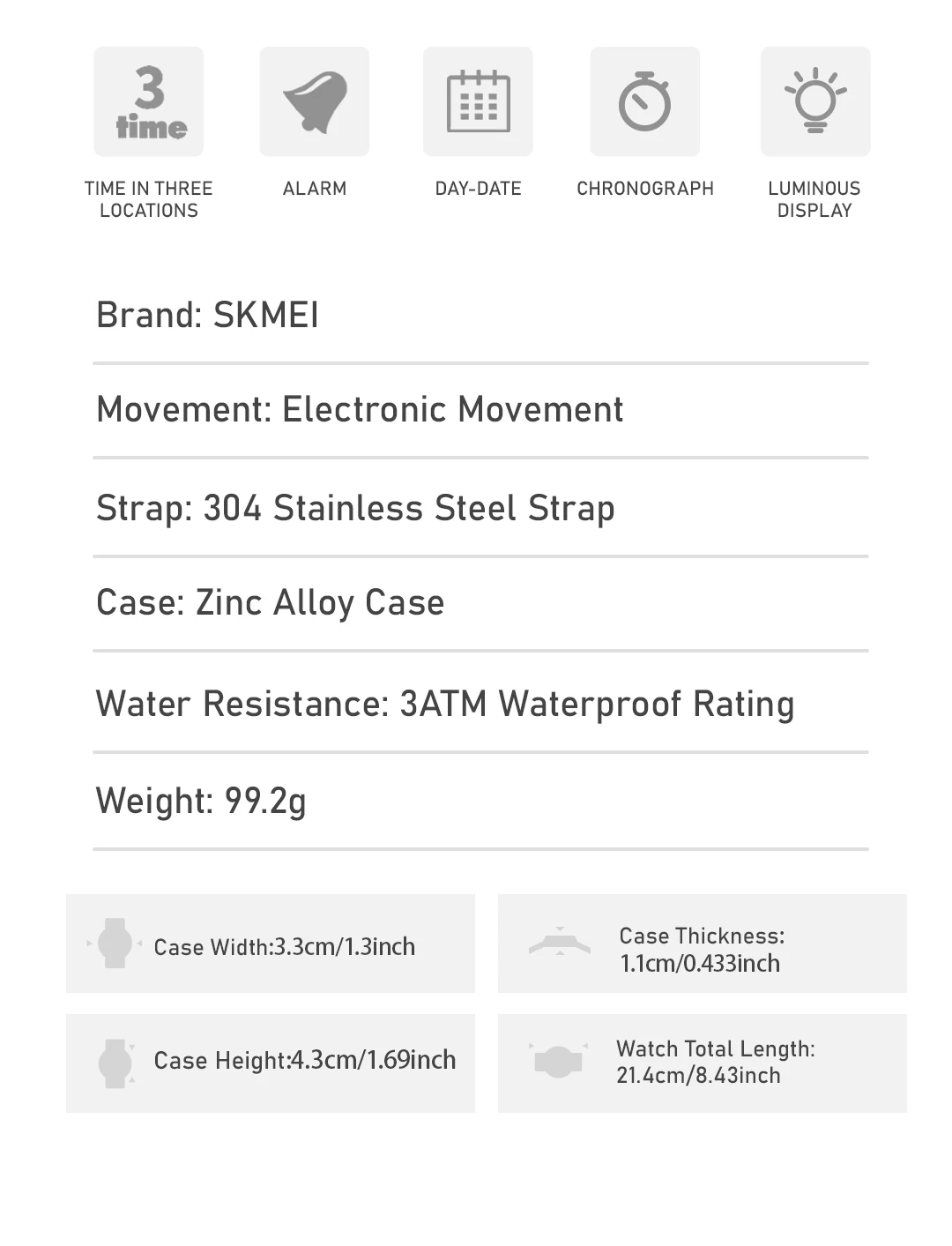Click the case height watch icon
The image size is (952, 1246).
point(115,1063)
